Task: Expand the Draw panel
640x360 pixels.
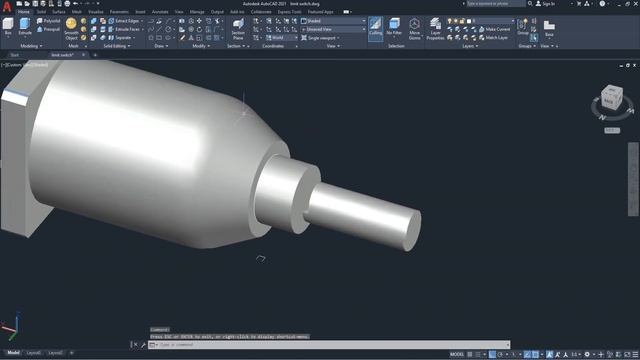Action: [161, 46]
